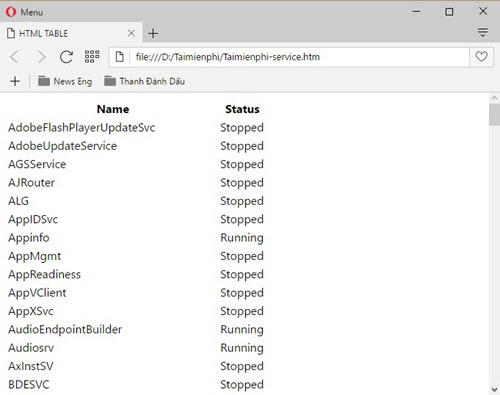Click the scrollbar up arrow
The height and width of the screenshot is (395, 500).
click(494, 98)
